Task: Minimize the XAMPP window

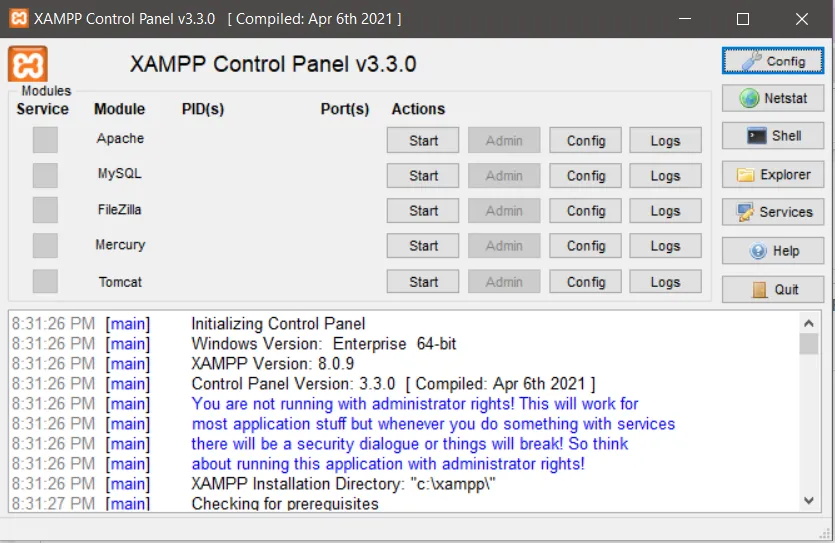Action: 685,19
